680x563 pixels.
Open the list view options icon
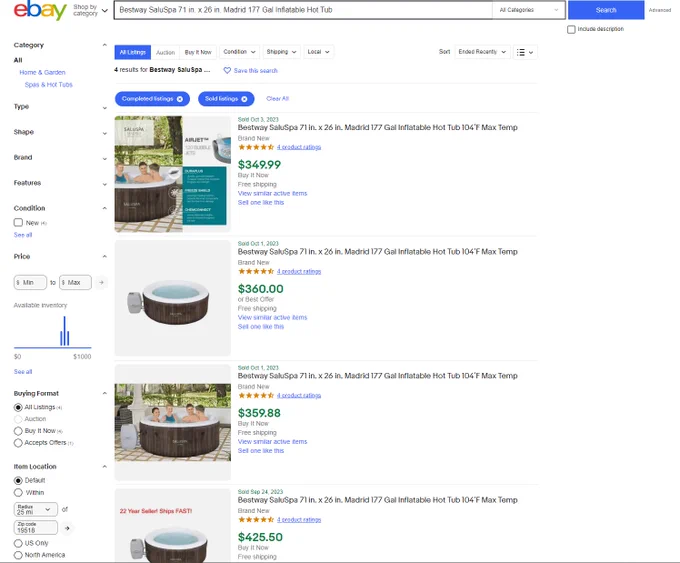[x=525, y=52]
